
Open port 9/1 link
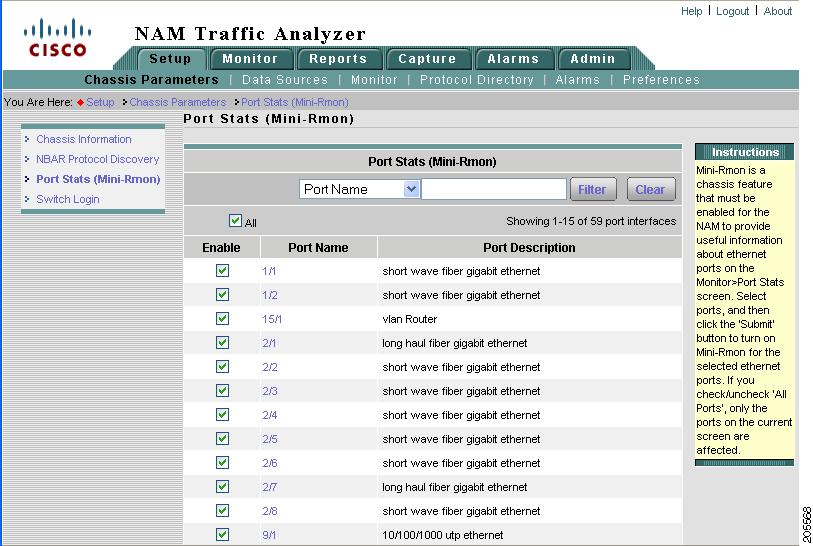pos(269,535)
